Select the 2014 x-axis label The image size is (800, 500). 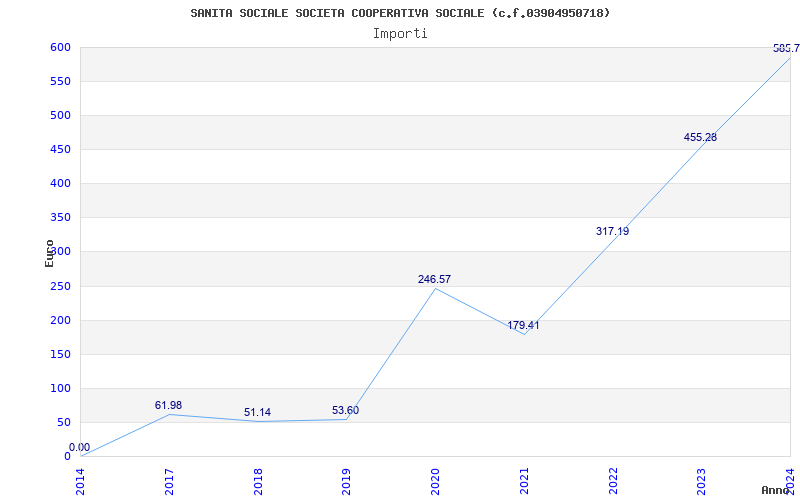click(x=81, y=482)
